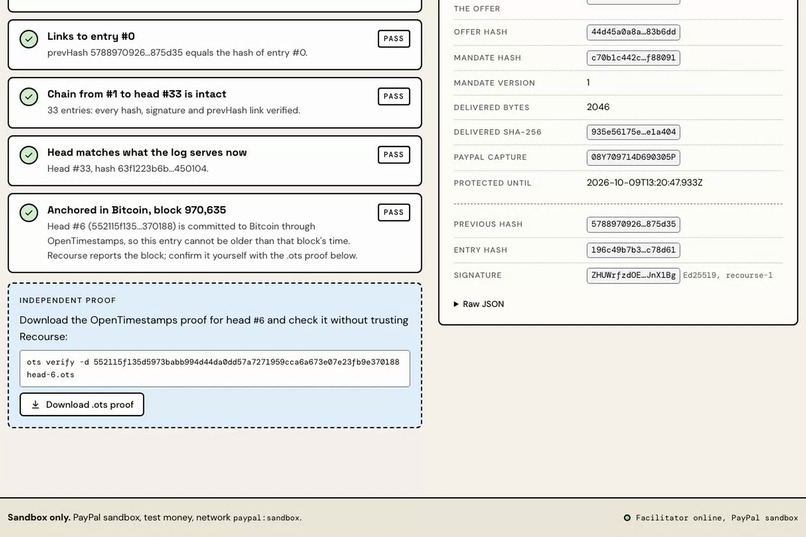
Task: Click the protected until date 2026-10-09T13:20:47.933Z
Action: click(x=645, y=182)
